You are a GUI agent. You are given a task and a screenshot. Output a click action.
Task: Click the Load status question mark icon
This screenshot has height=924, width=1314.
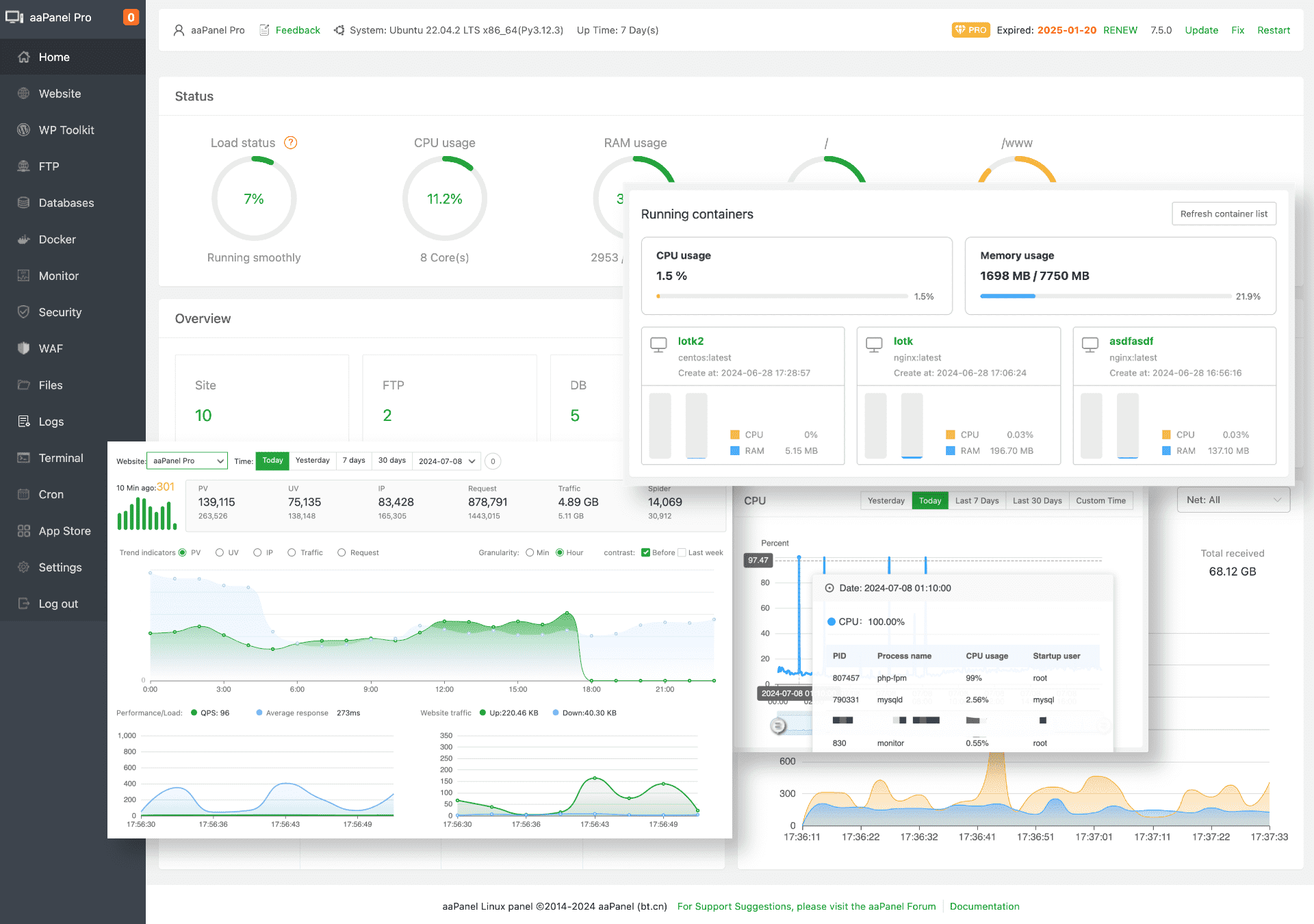[x=291, y=142]
